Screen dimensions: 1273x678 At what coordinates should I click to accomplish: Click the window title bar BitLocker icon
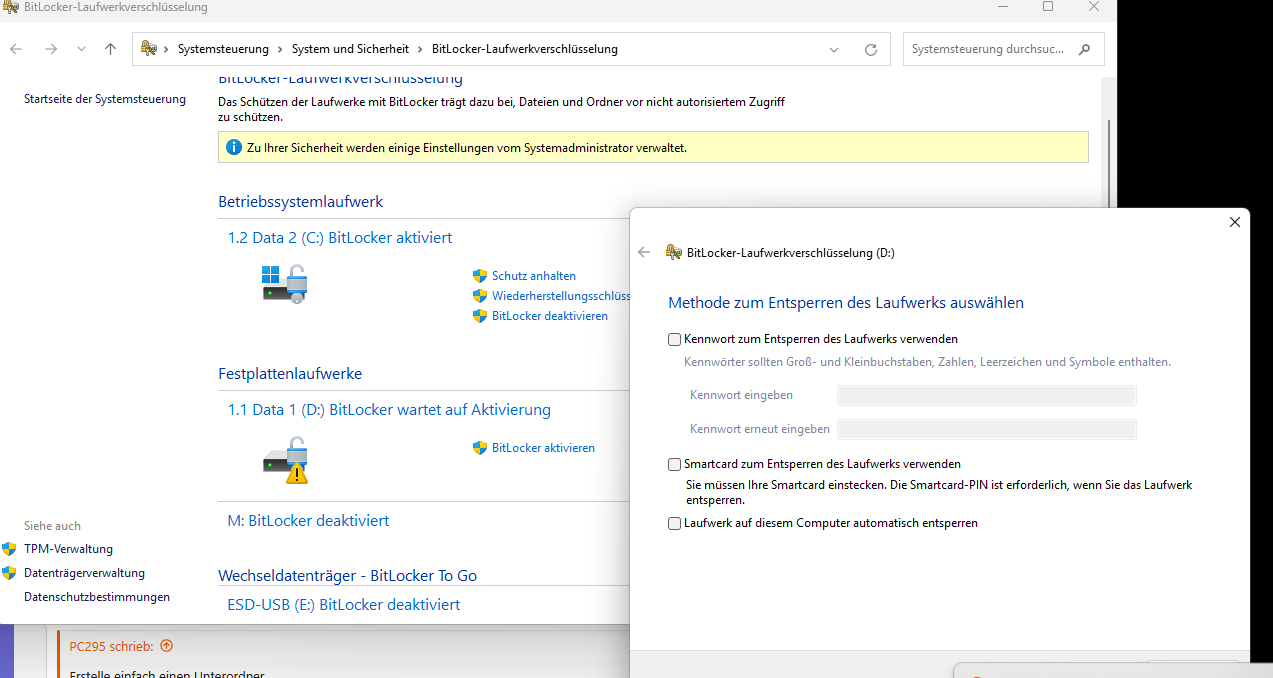pyautogui.click(x=10, y=7)
